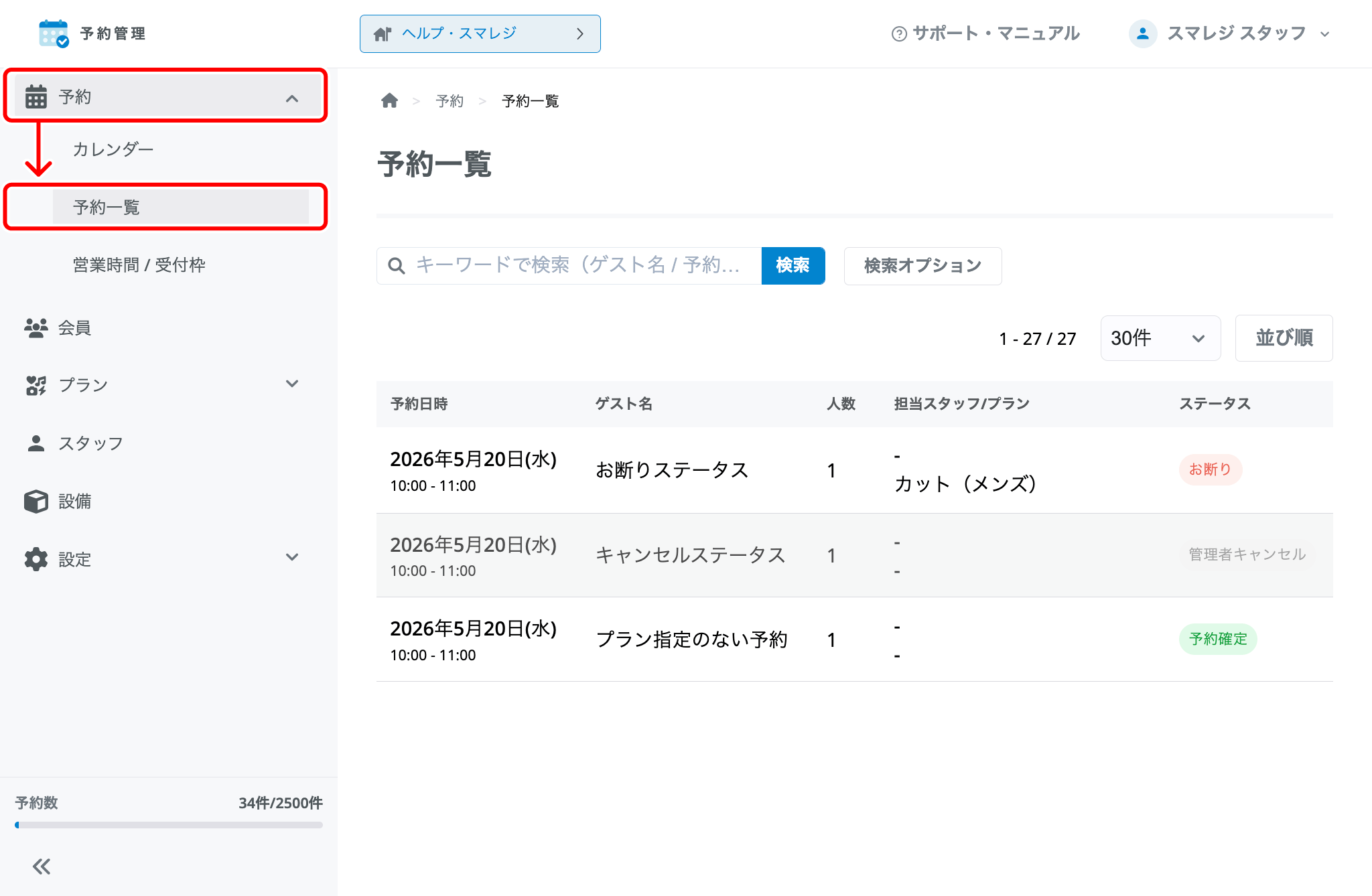Open 会員 sidebar menu item
Viewport: 1372px width, 896px height.
coord(74,328)
